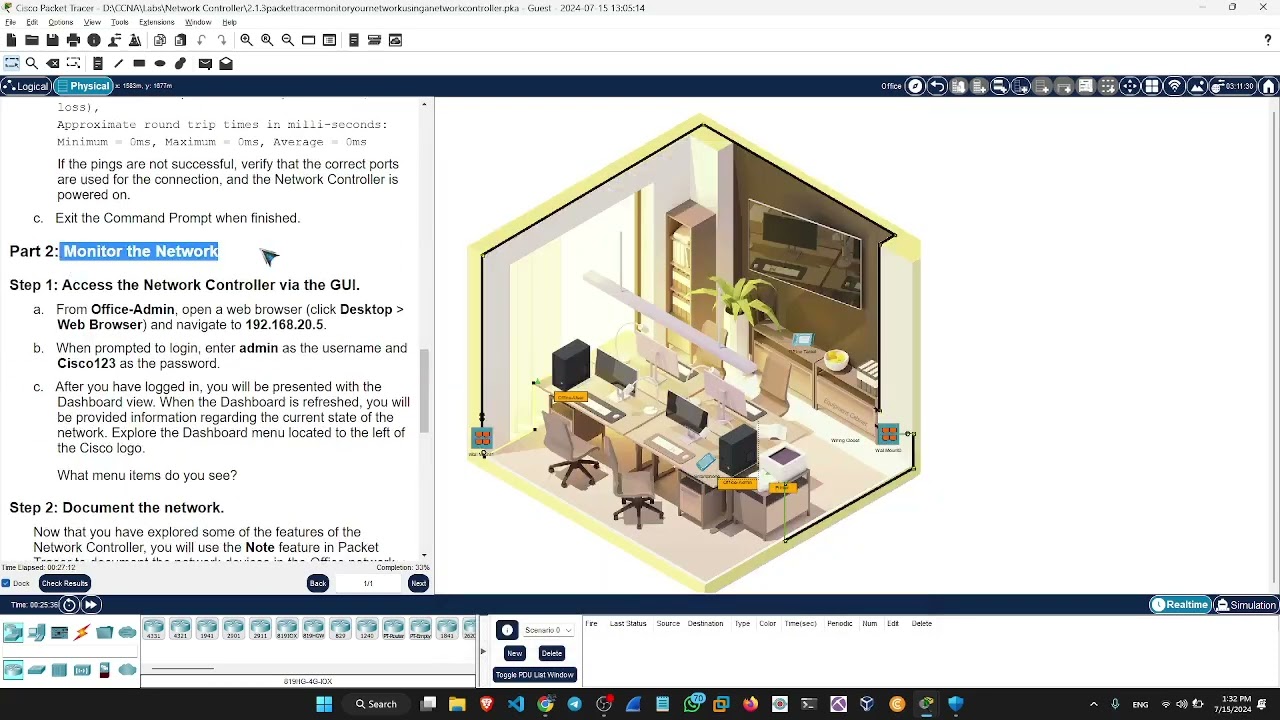Click the Set Background image icon

1197,86
